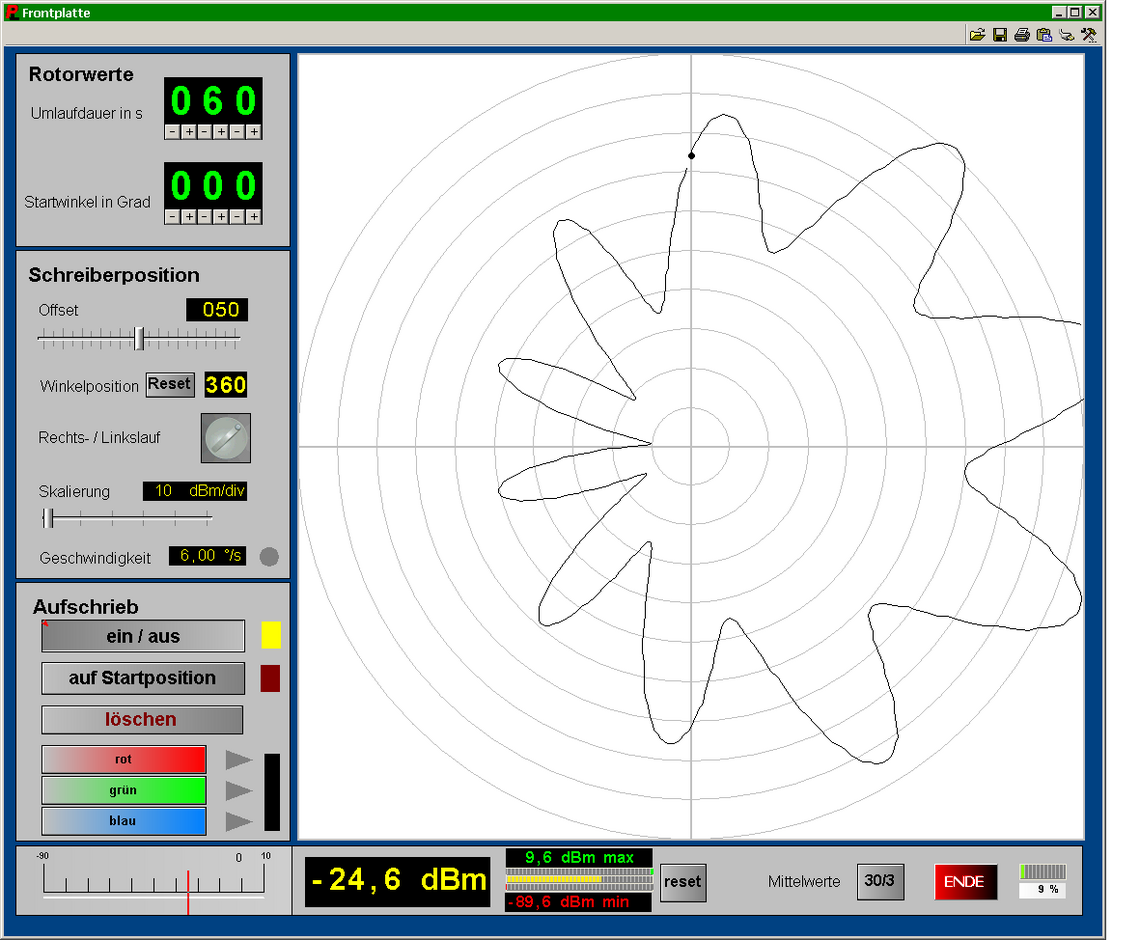Select the grün pen color

click(124, 790)
